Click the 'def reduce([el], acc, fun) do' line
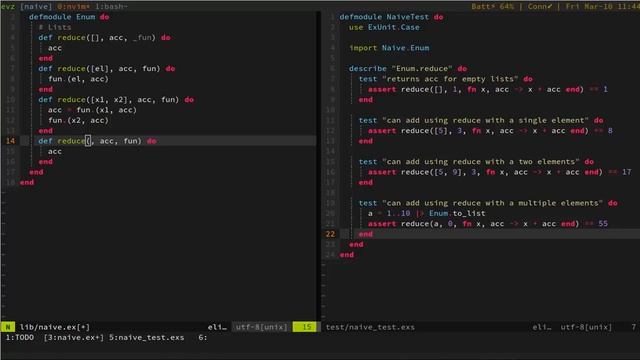Screen dimensions: 640x360 tap(107, 68)
